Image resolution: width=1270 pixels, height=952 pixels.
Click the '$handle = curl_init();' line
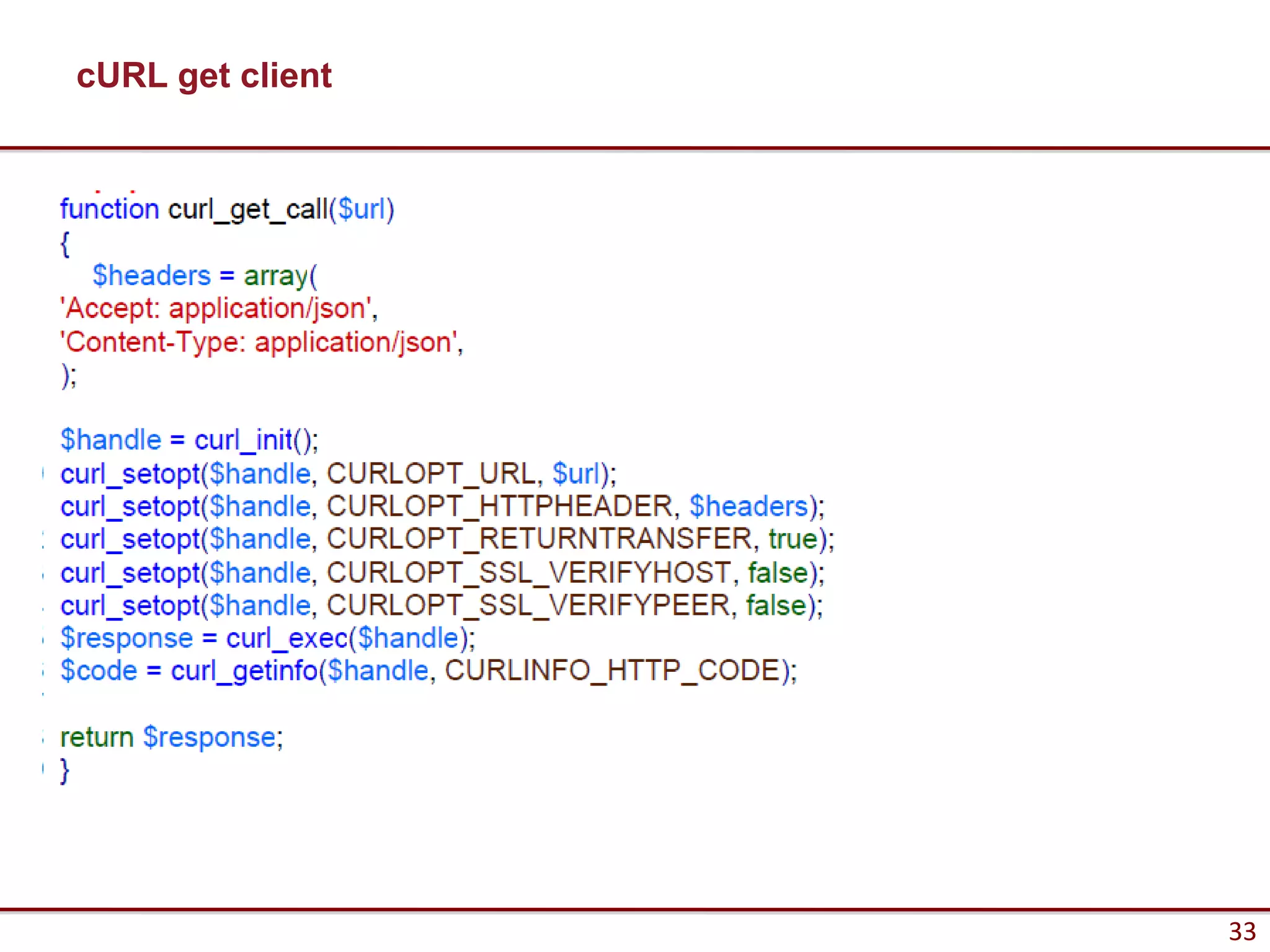[x=189, y=440]
